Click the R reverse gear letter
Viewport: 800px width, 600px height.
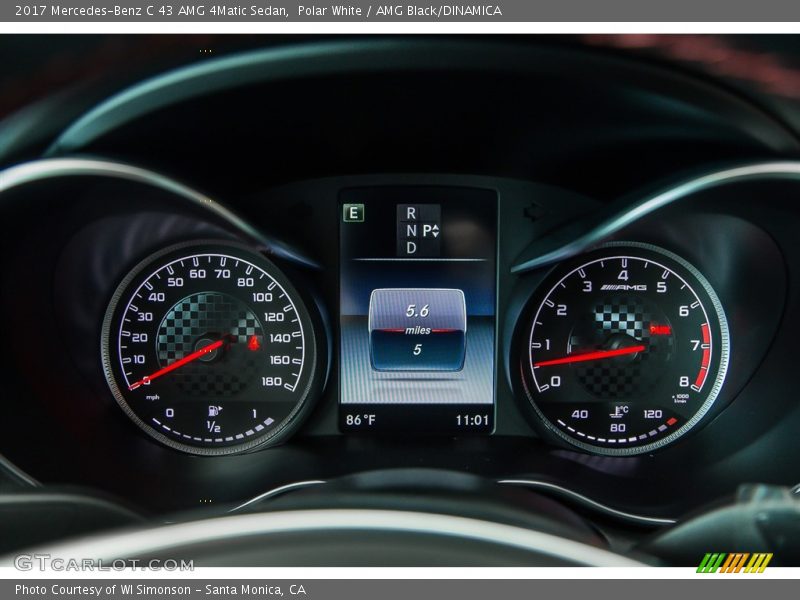click(x=411, y=213)
